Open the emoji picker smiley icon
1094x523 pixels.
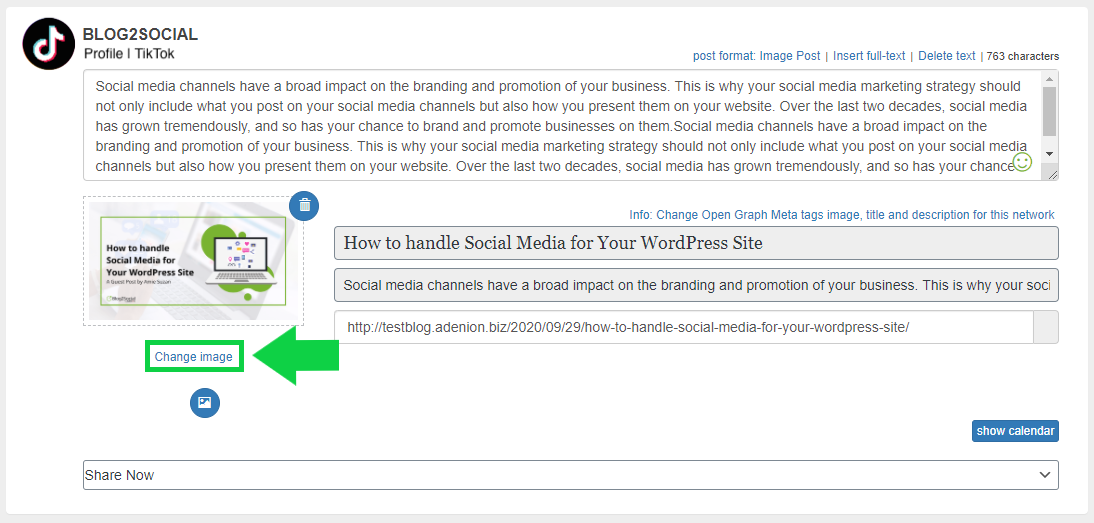coord(1022,162)
